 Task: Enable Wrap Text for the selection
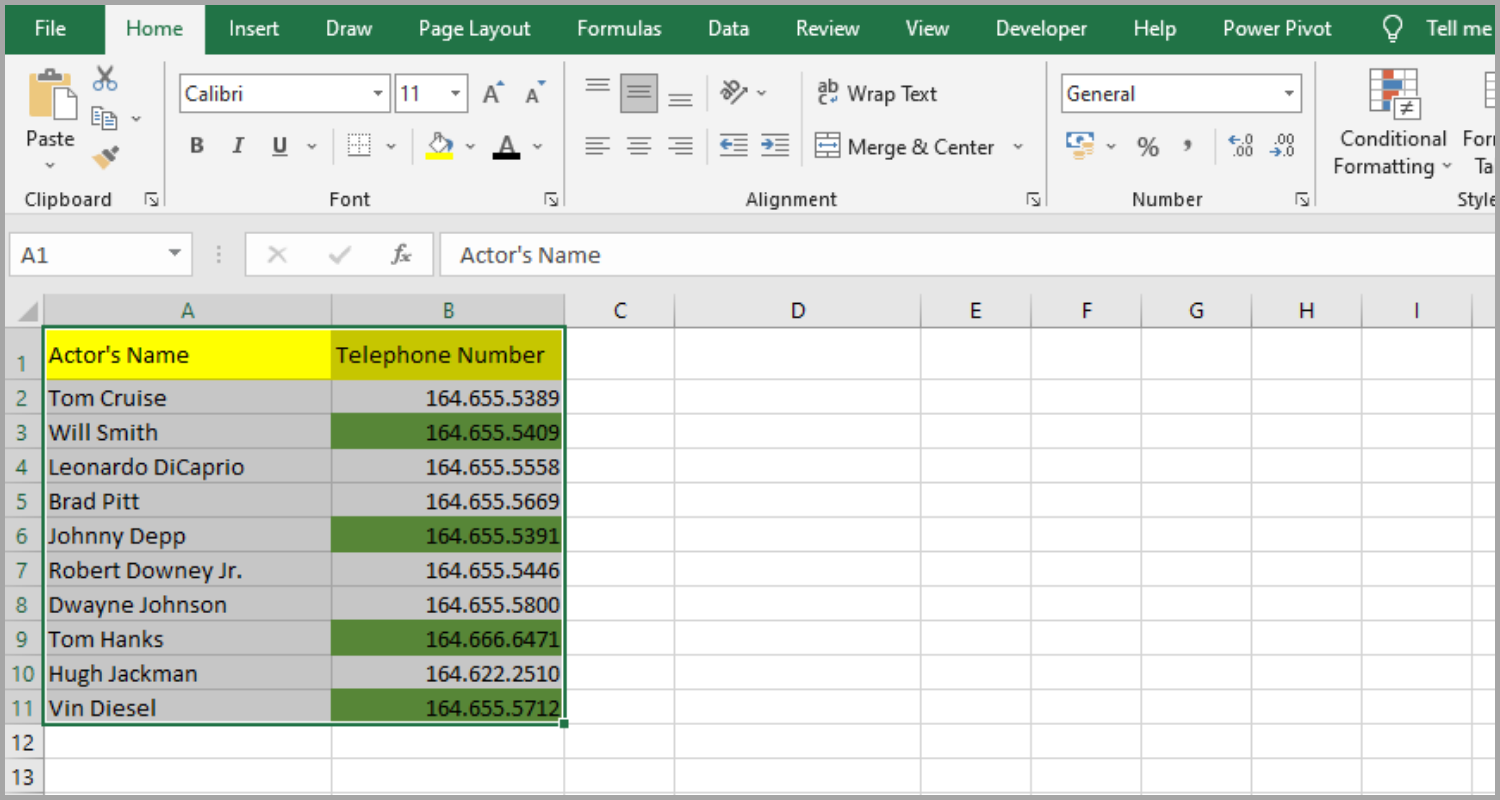[x=877, y=93]
